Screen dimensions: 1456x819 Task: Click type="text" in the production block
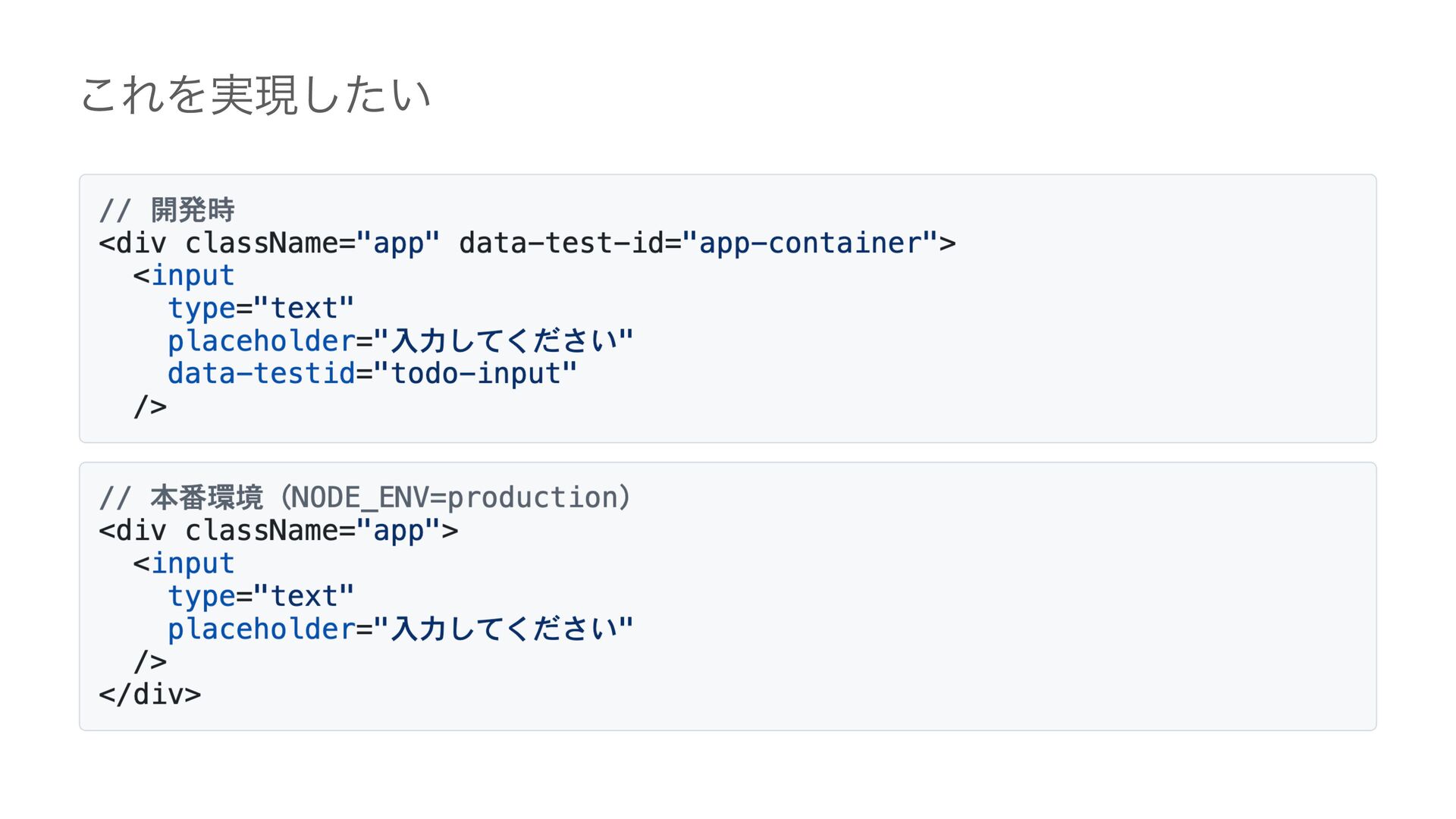[261, 597]
